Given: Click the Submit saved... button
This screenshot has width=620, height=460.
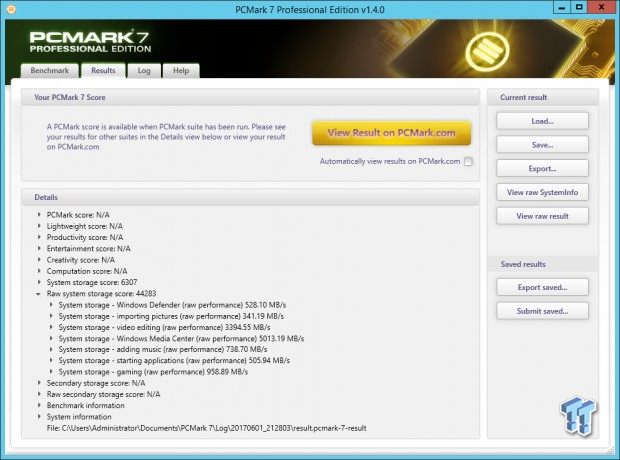Looking at the screenshot, I should pyautogui.click(x=542, y=311).
